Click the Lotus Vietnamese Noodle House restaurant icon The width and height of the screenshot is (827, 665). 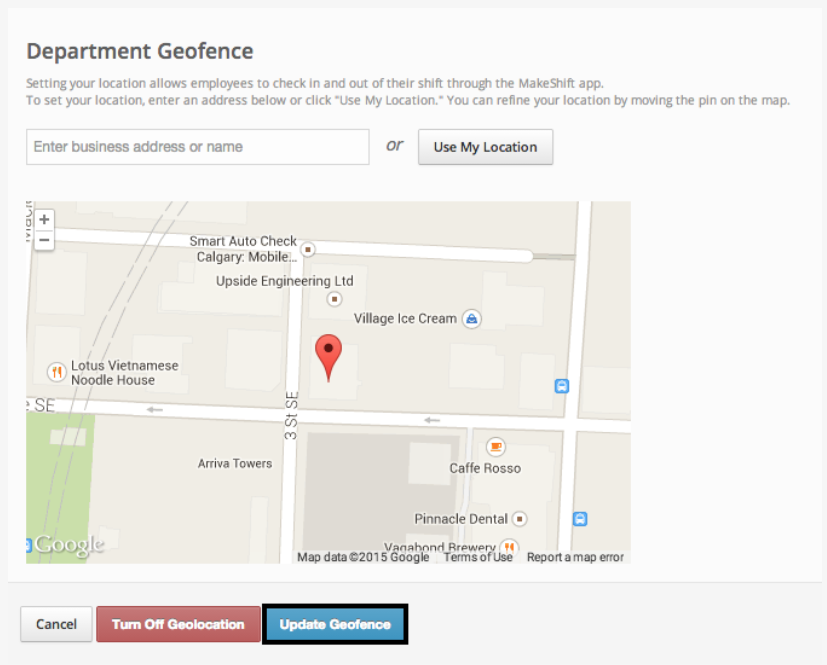click(56, 372)
